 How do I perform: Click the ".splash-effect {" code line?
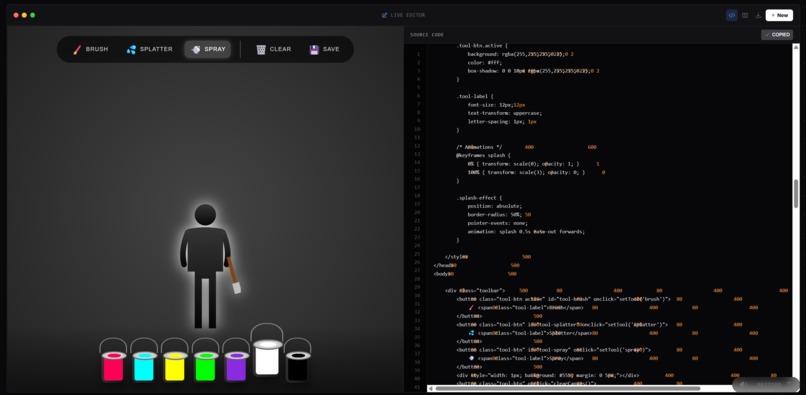[479, 198]
